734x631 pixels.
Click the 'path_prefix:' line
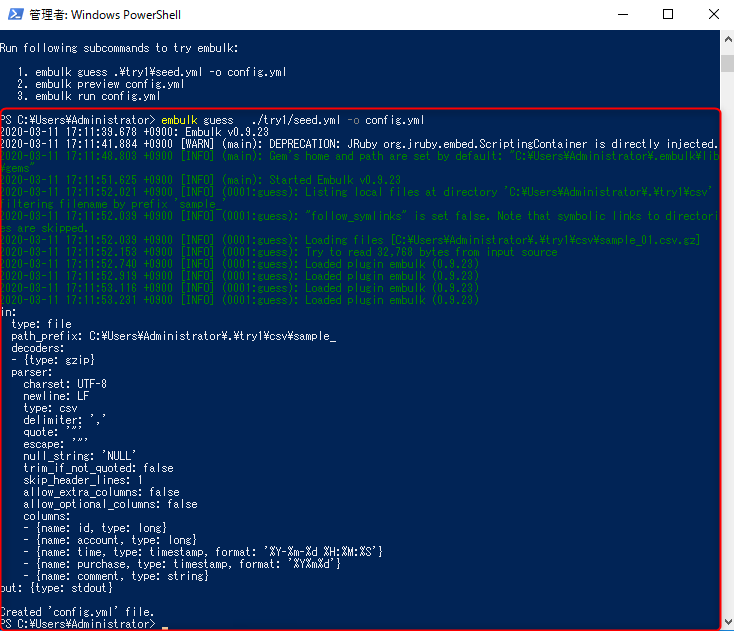(174, 336)
